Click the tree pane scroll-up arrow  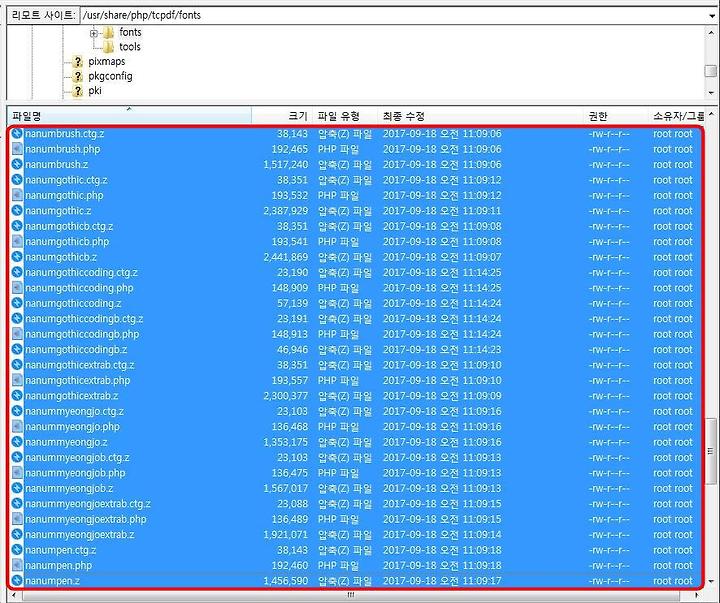(711, 32)
